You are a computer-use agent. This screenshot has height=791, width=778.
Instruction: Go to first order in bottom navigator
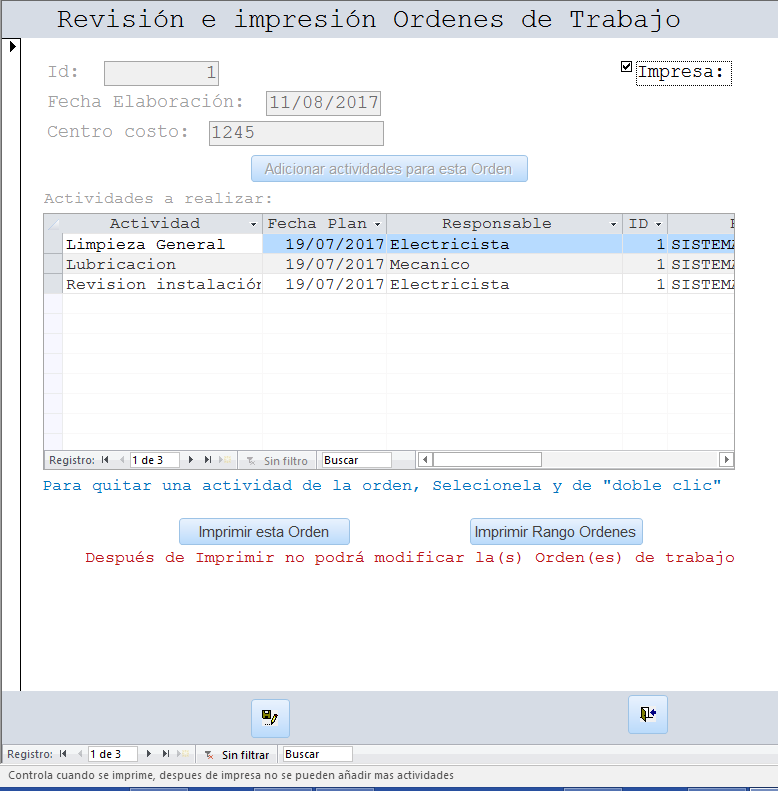64,754
